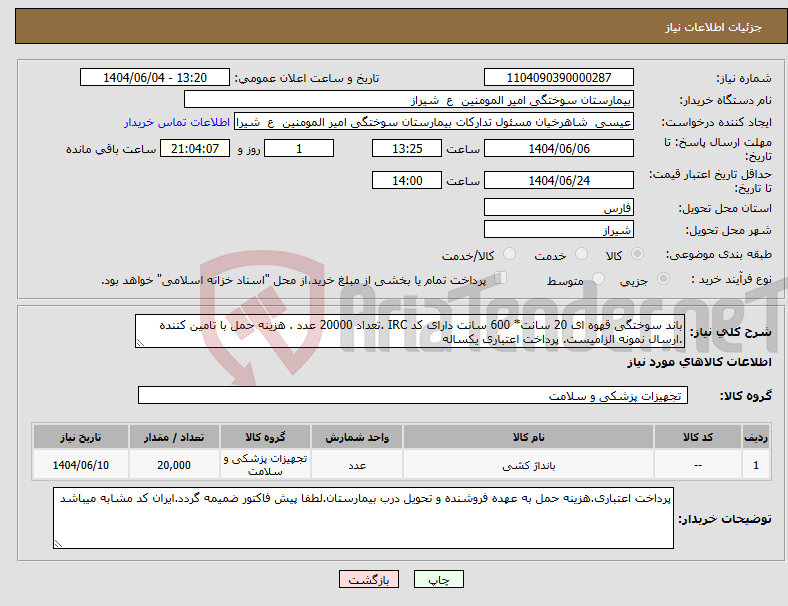This screenshot has width=788, height=606.
Task: Click the نوع فرآیند خرید label
Action: (x=731, y=279)
